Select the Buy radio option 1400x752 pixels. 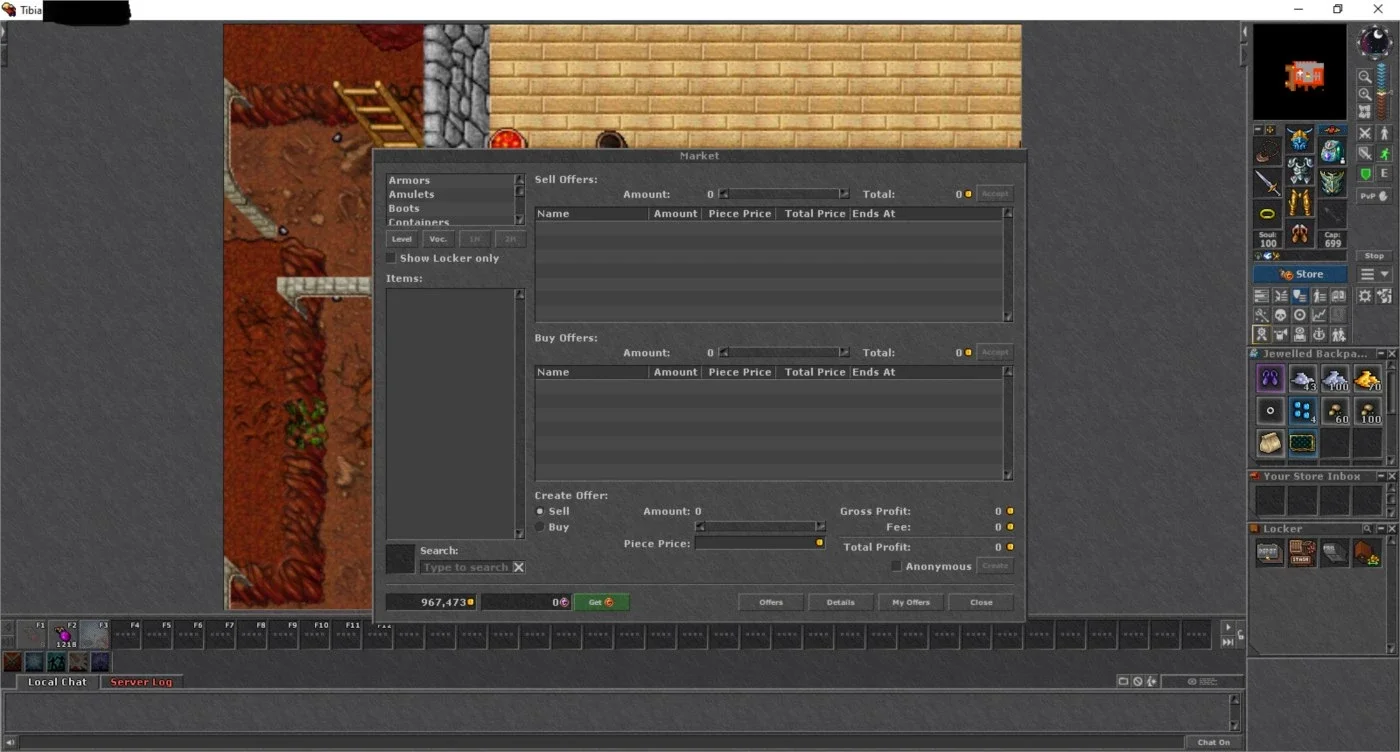pyautogui.click(x=541, y=527)
